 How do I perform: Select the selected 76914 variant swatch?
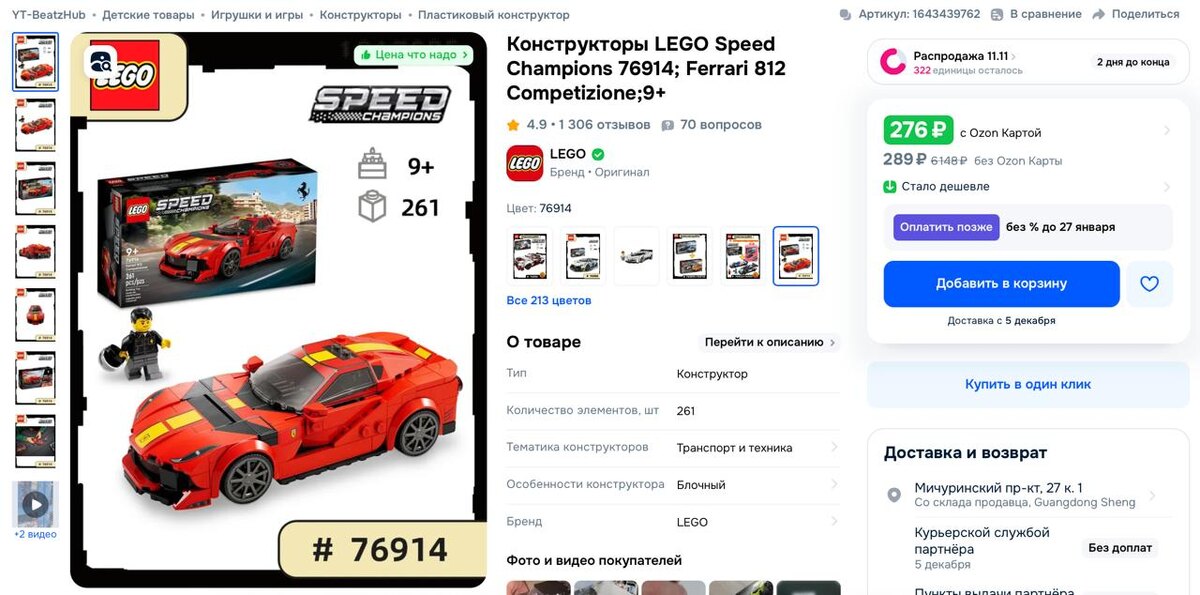click(x=796, y=256)
